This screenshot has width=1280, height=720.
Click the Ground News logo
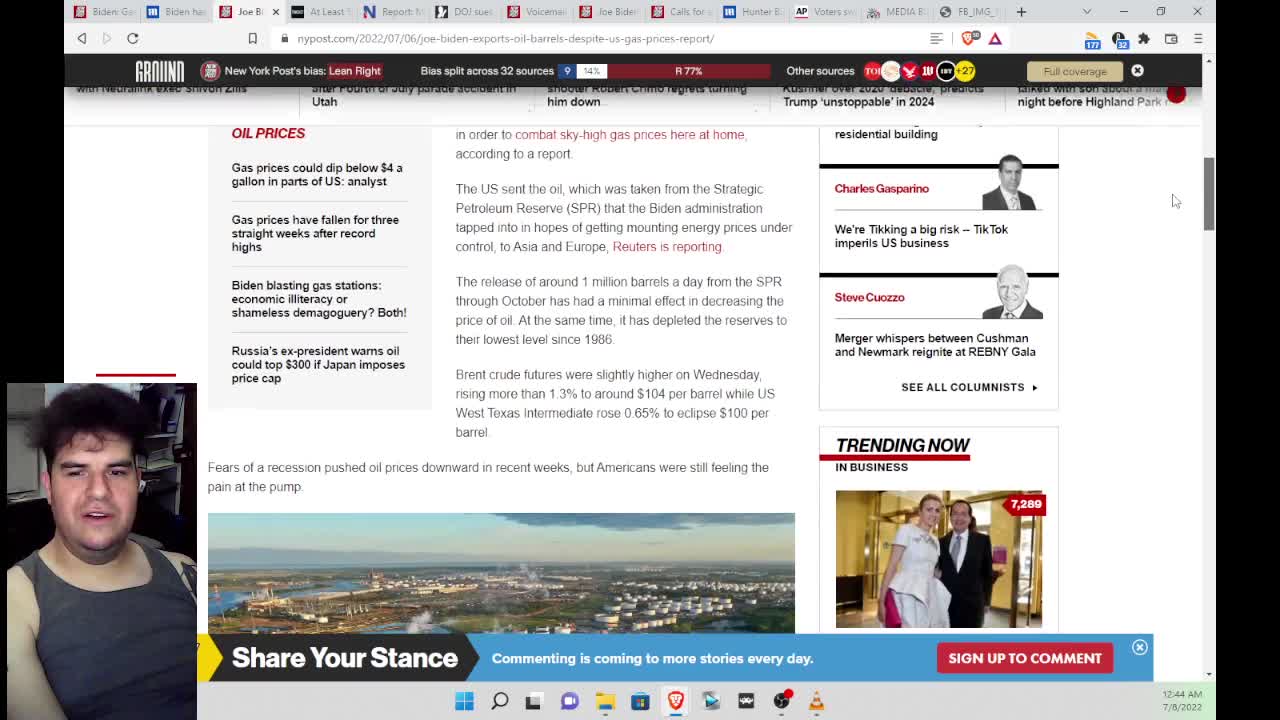tap(160, 71)
